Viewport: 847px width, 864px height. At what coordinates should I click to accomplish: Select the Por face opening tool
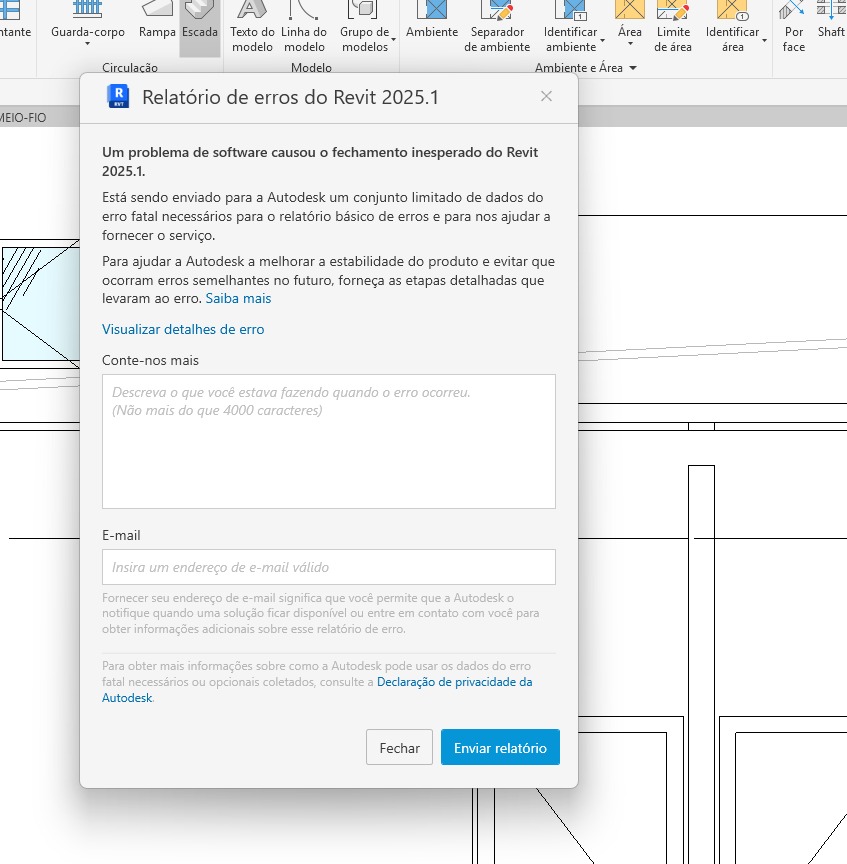(794, 24)
